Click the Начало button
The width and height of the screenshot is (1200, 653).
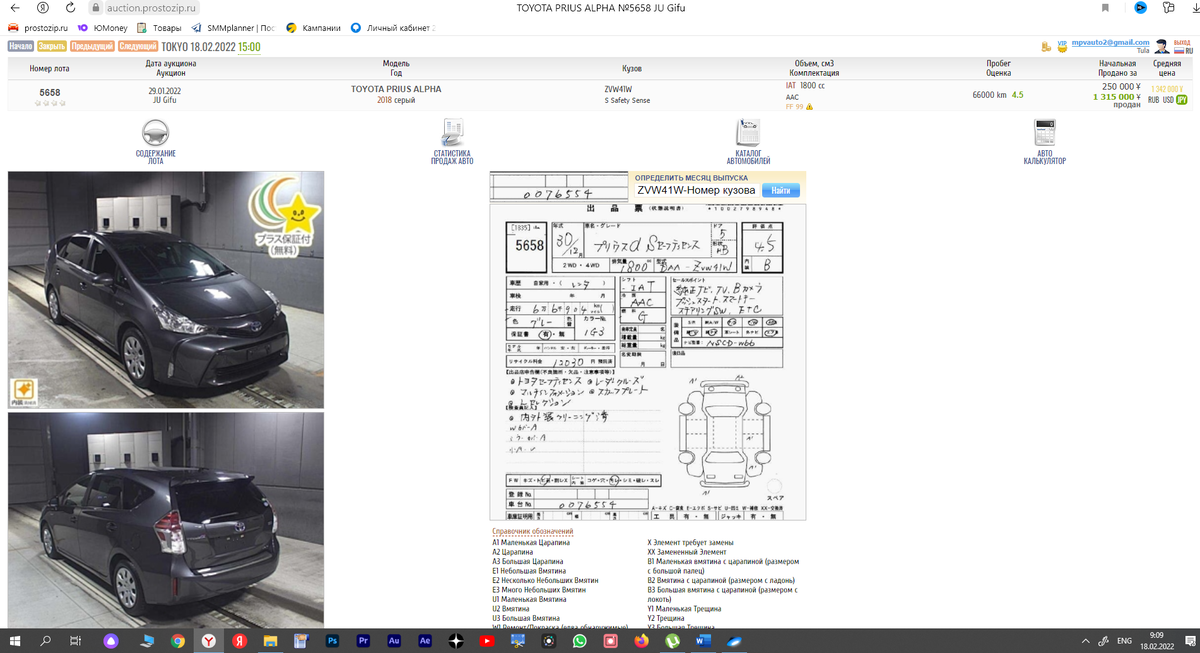pos(22,46)
